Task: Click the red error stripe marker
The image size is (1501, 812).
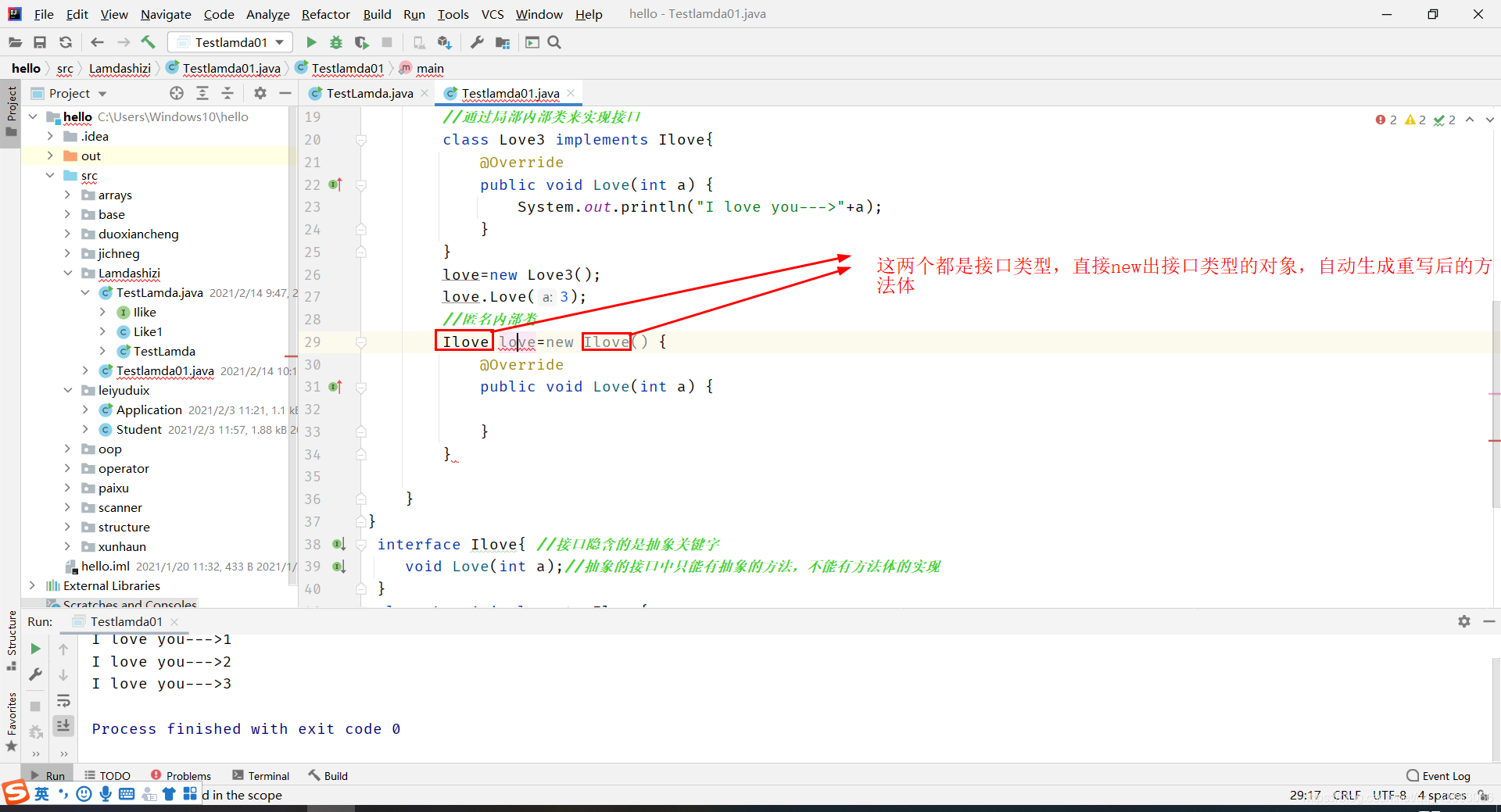Action: coord(1495,441)
